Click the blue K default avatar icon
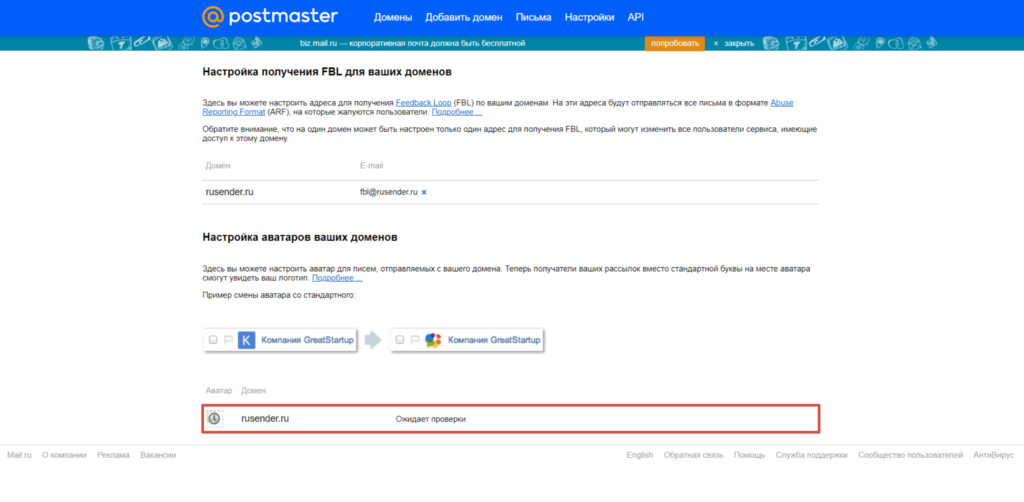This screenshot has width=1024, height=502. click(246, 339)
